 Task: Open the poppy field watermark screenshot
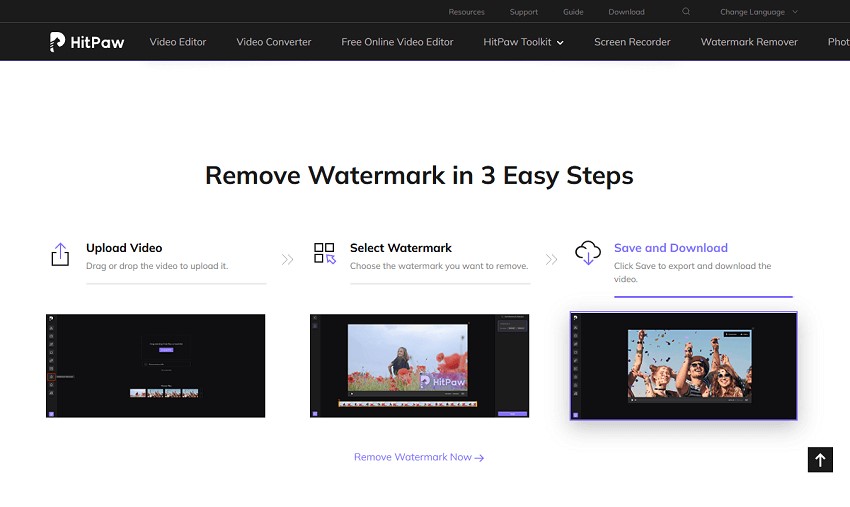(420, 365)
